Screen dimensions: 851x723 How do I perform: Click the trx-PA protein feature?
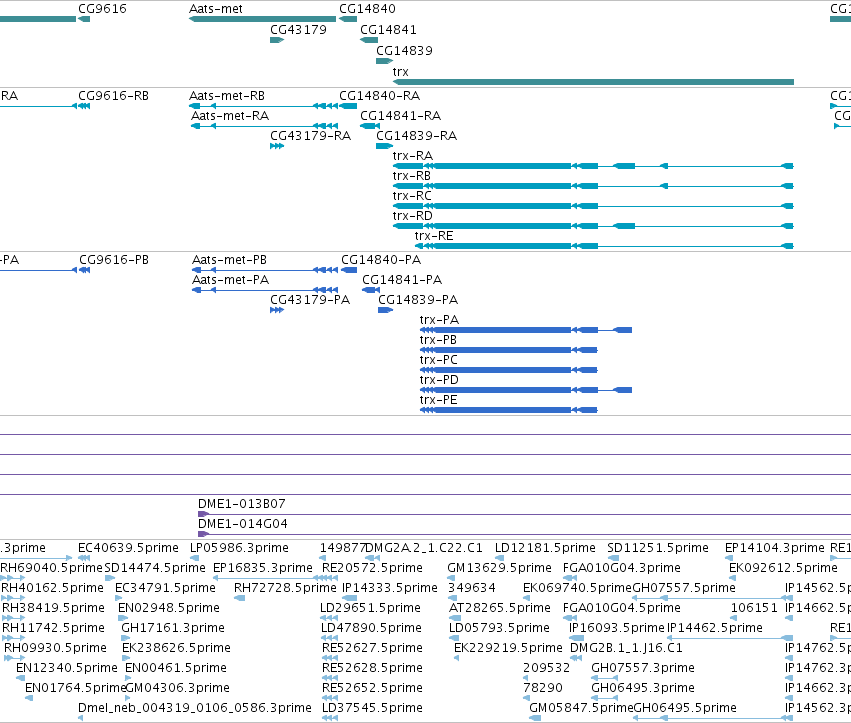526,330
